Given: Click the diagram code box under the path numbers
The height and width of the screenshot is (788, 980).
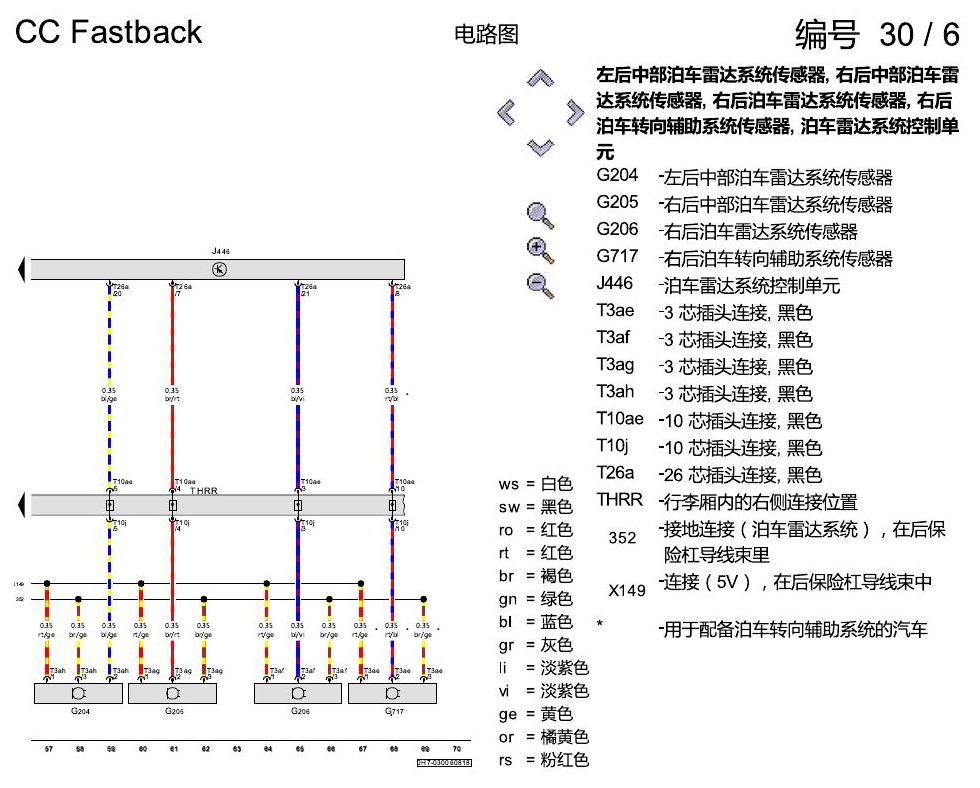Looking at the screenshot, I should point(444,762).
